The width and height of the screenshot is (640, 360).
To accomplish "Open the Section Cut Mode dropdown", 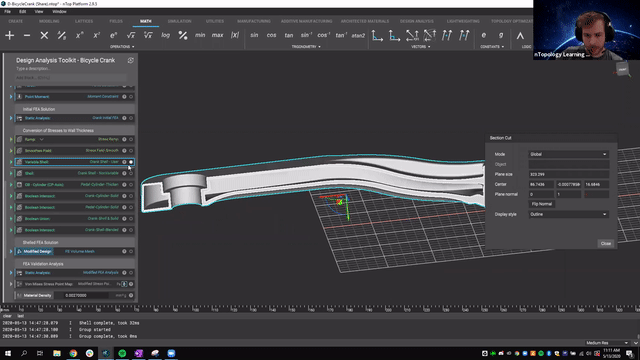I will coord(568,154).
